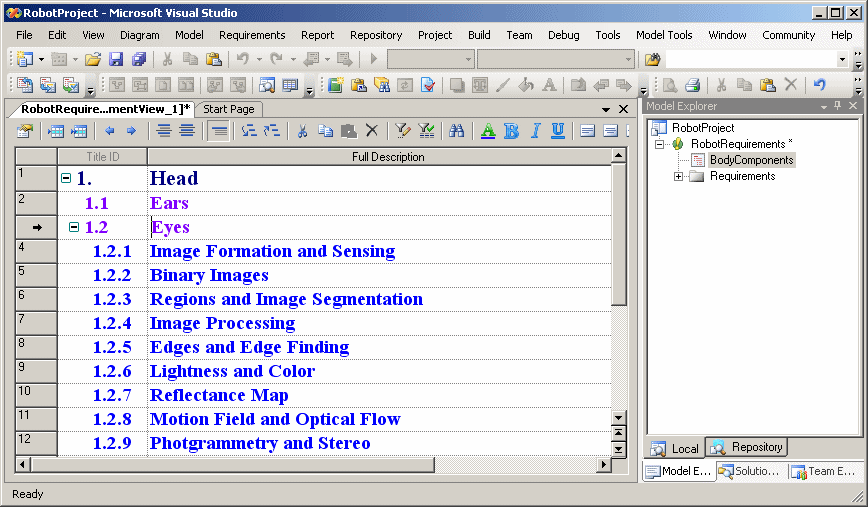This screenshot has height=507, width=868.
Task: Switch to the Start Page tab
Action: point(228,109)
